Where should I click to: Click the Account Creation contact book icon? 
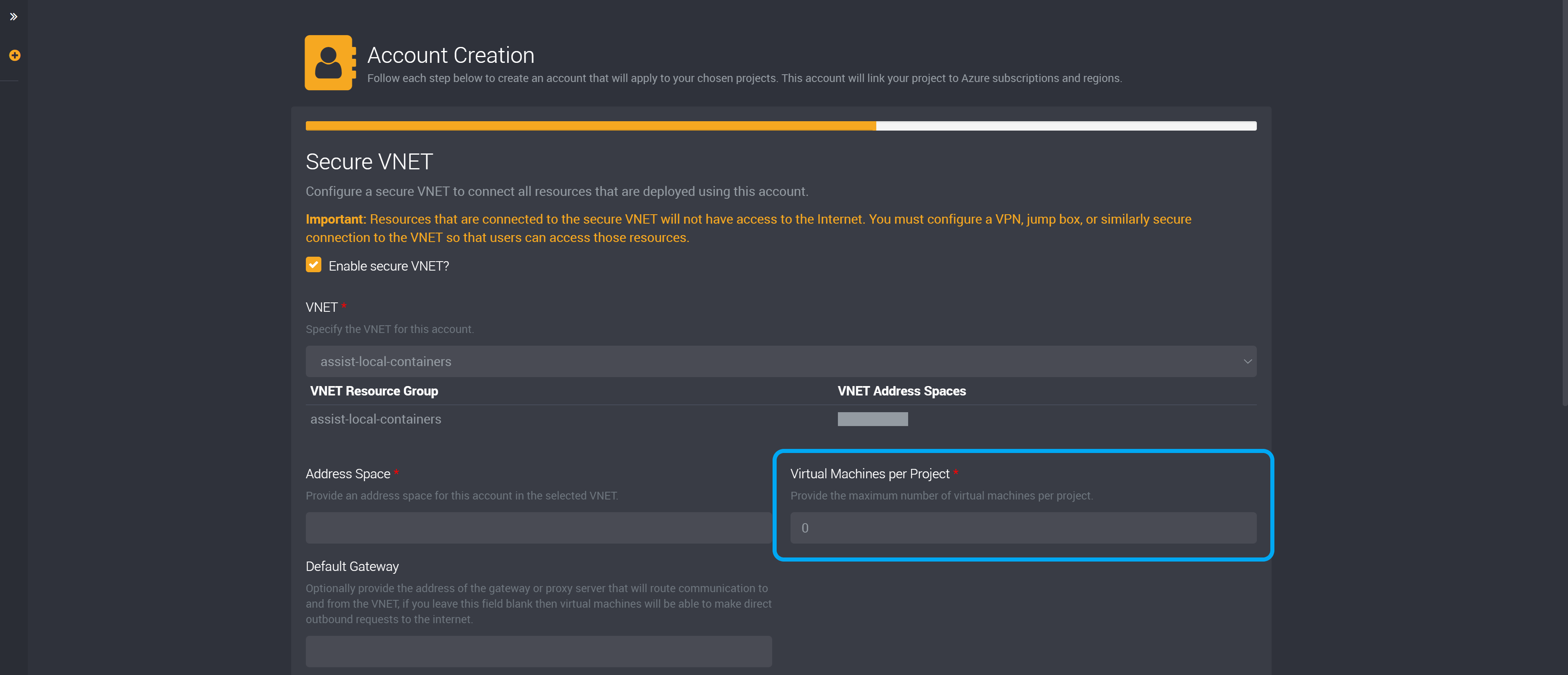[x=330, y=62]
